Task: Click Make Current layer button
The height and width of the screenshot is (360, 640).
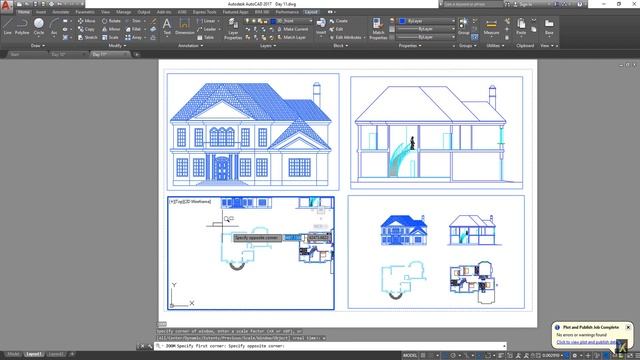Action: pos(293,29)
